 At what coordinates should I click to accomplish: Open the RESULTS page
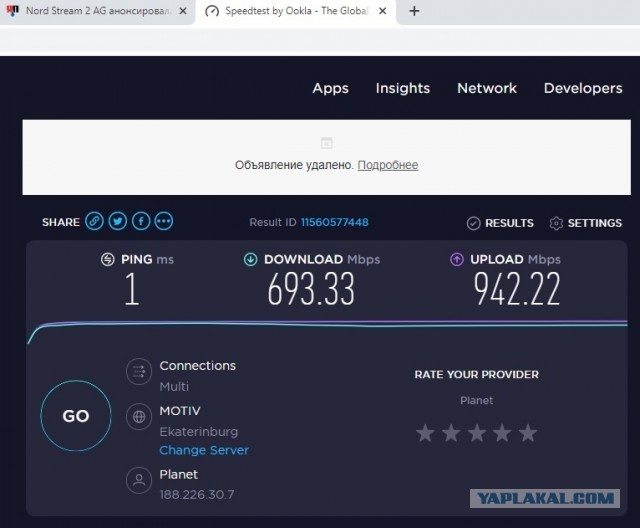(509, 223)
